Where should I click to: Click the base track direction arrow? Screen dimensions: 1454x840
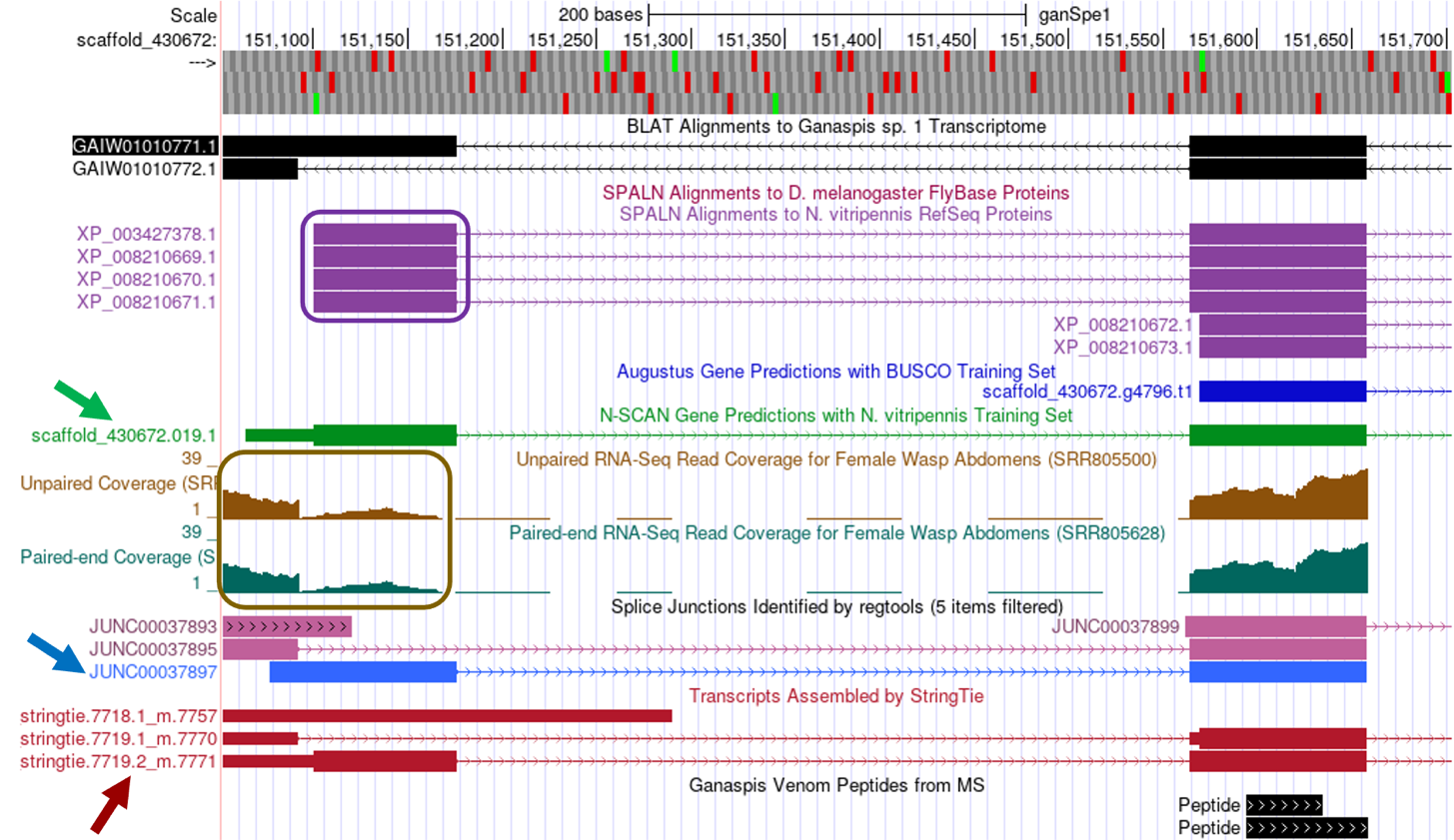(201, 63)
